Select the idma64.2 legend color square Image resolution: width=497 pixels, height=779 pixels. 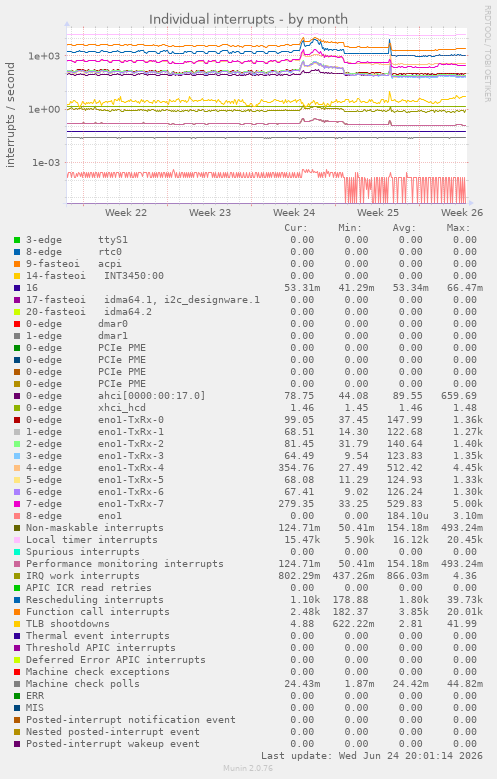coord(17,312)
